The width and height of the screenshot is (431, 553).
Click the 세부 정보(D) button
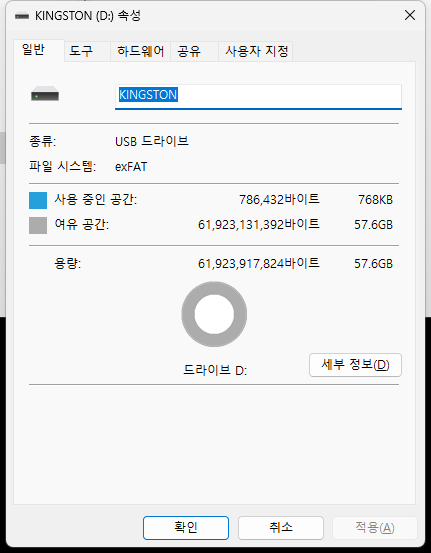pyautogui.click(x=355, y=365)
